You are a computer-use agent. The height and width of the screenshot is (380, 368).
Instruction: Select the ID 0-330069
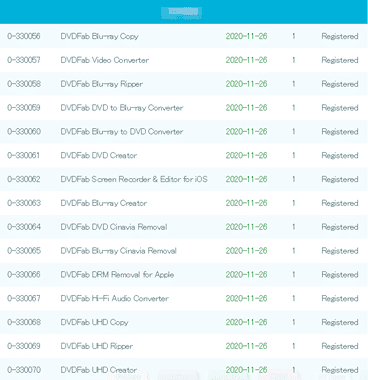[x=24, y=346]
